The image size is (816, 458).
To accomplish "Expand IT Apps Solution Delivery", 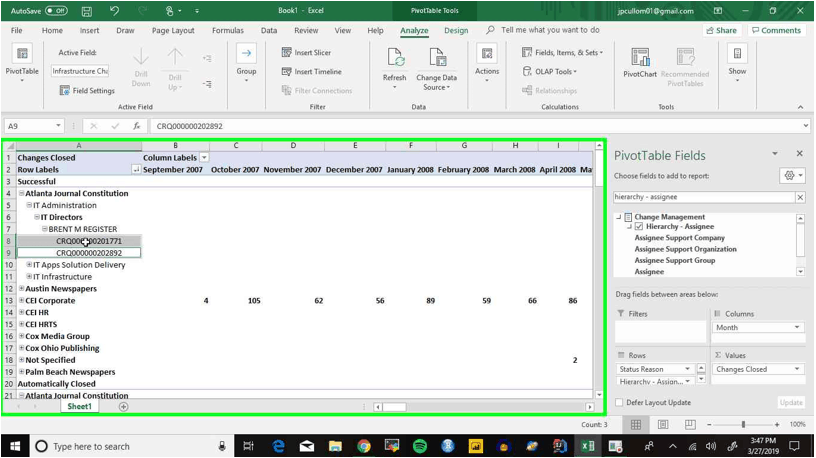I will click(29, 264).
